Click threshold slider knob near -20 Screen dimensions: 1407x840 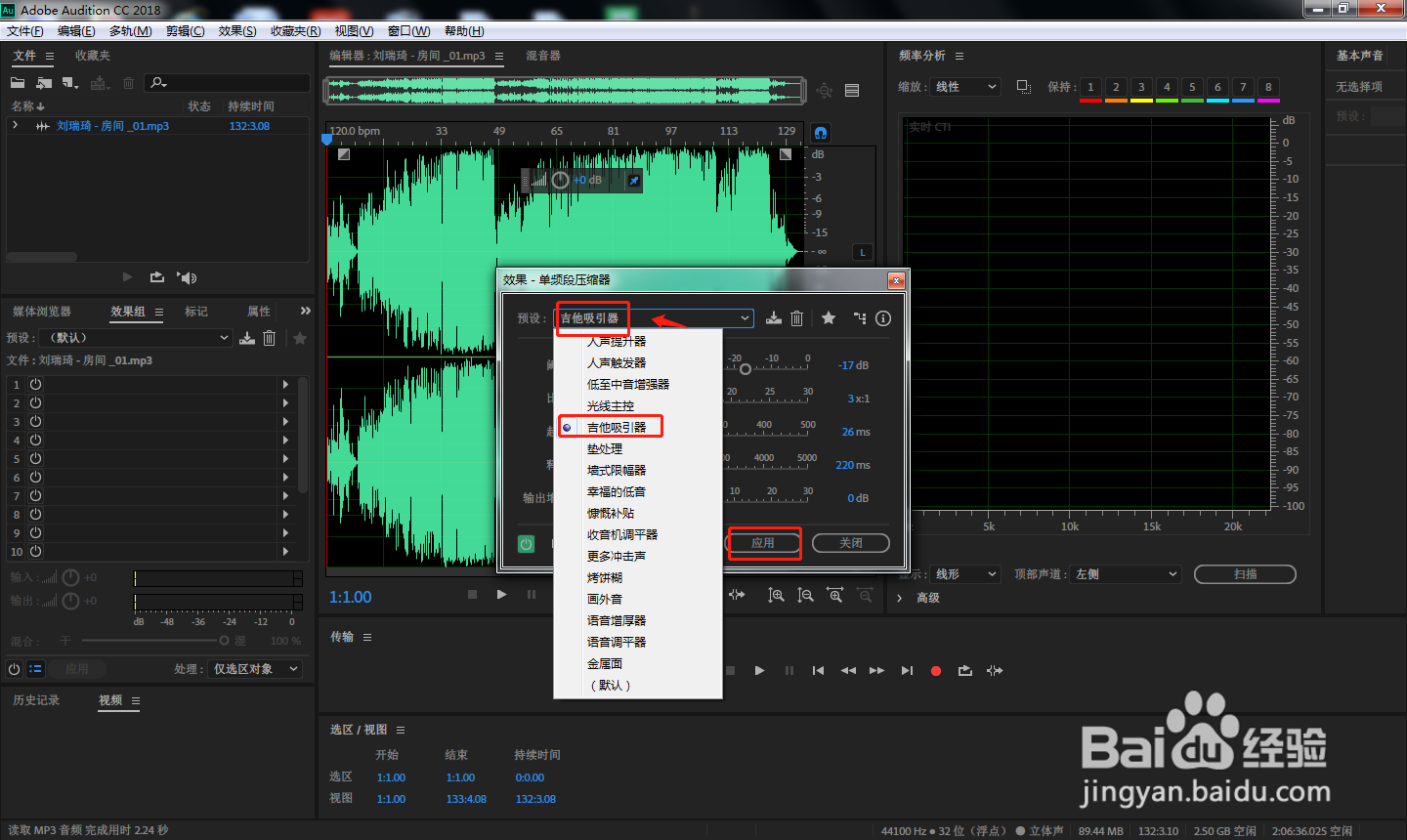[x=746, y=369]
